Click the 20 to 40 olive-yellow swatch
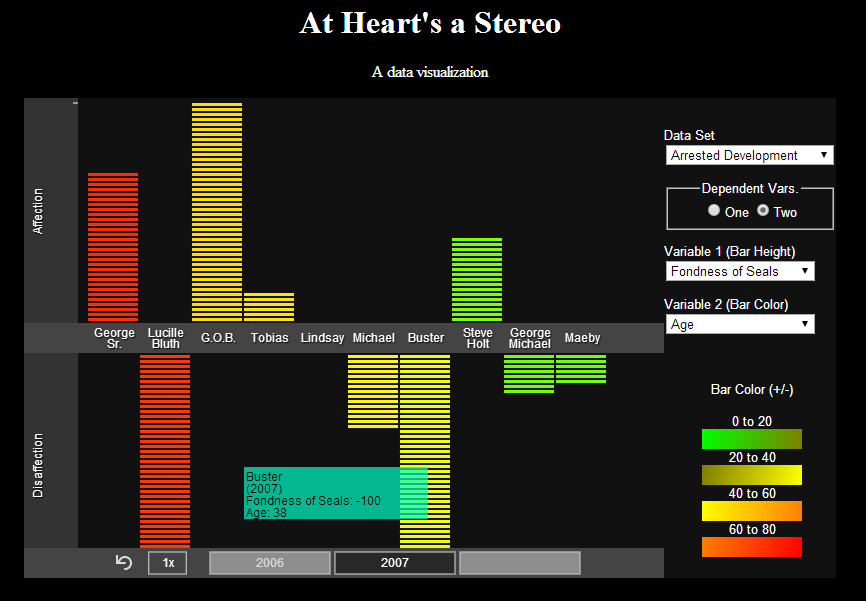This screenshot has height=601, width=866. 752,475
